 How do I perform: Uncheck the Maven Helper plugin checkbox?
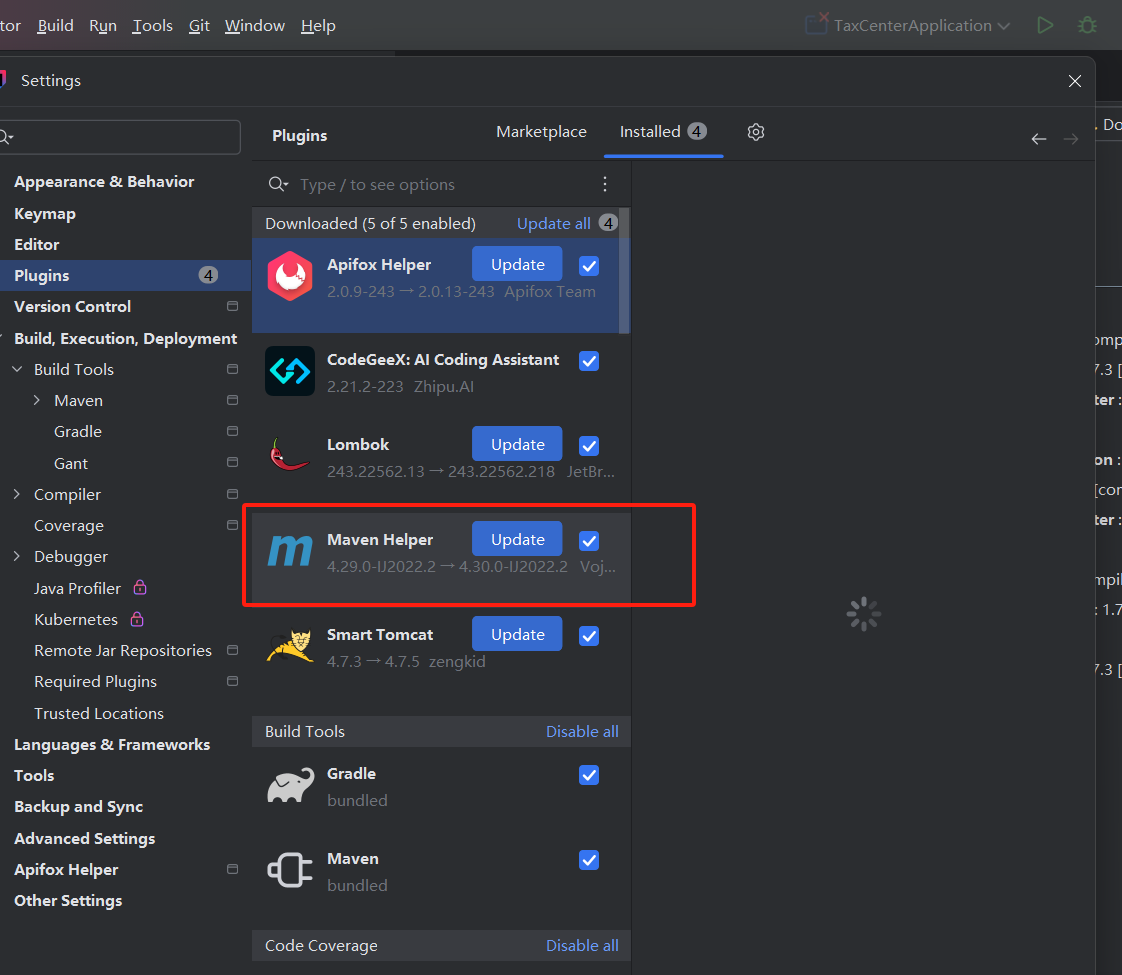click(589, 541)
